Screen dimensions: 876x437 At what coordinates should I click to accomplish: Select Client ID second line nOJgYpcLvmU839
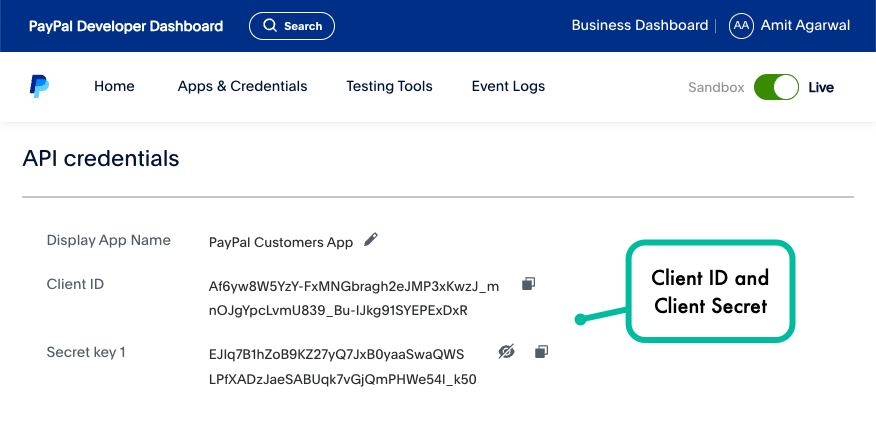[x=338, y=311]
